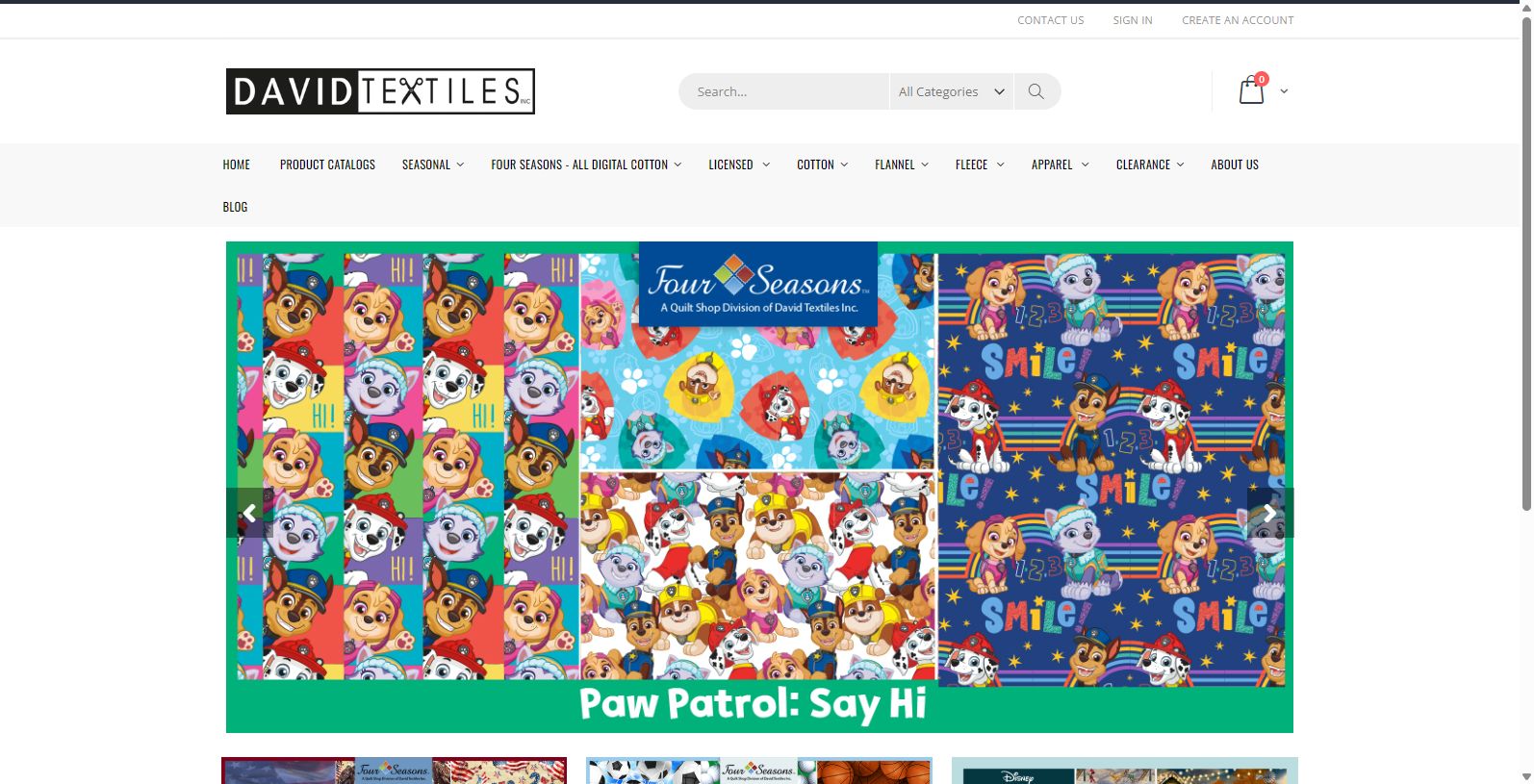
Task: Expand the Clearance menu
Action: (1150, 164)
